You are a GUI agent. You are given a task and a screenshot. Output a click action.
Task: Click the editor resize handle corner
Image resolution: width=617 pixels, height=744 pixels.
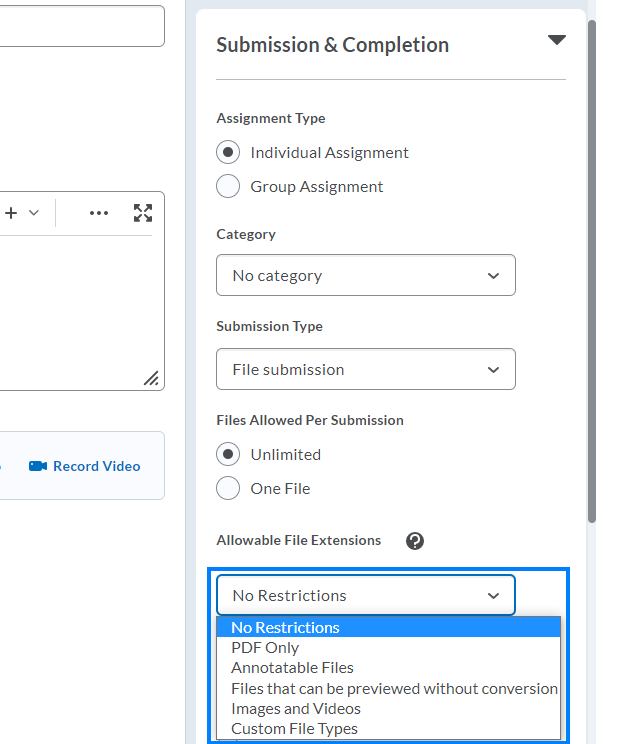(x=151, y=378)
